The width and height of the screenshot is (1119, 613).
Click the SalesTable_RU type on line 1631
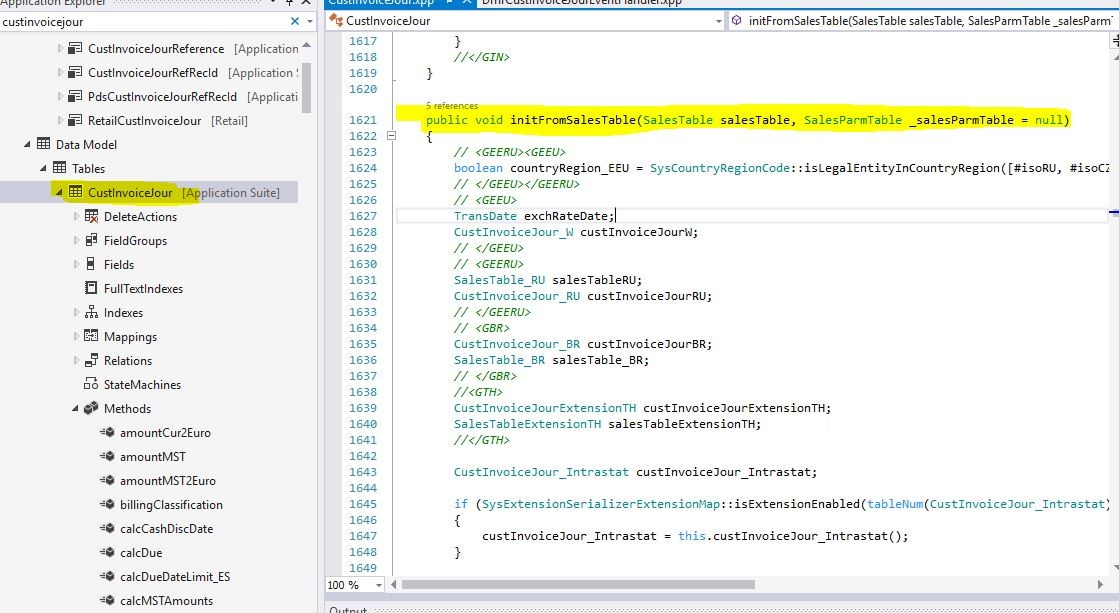[x=500, y=280]
